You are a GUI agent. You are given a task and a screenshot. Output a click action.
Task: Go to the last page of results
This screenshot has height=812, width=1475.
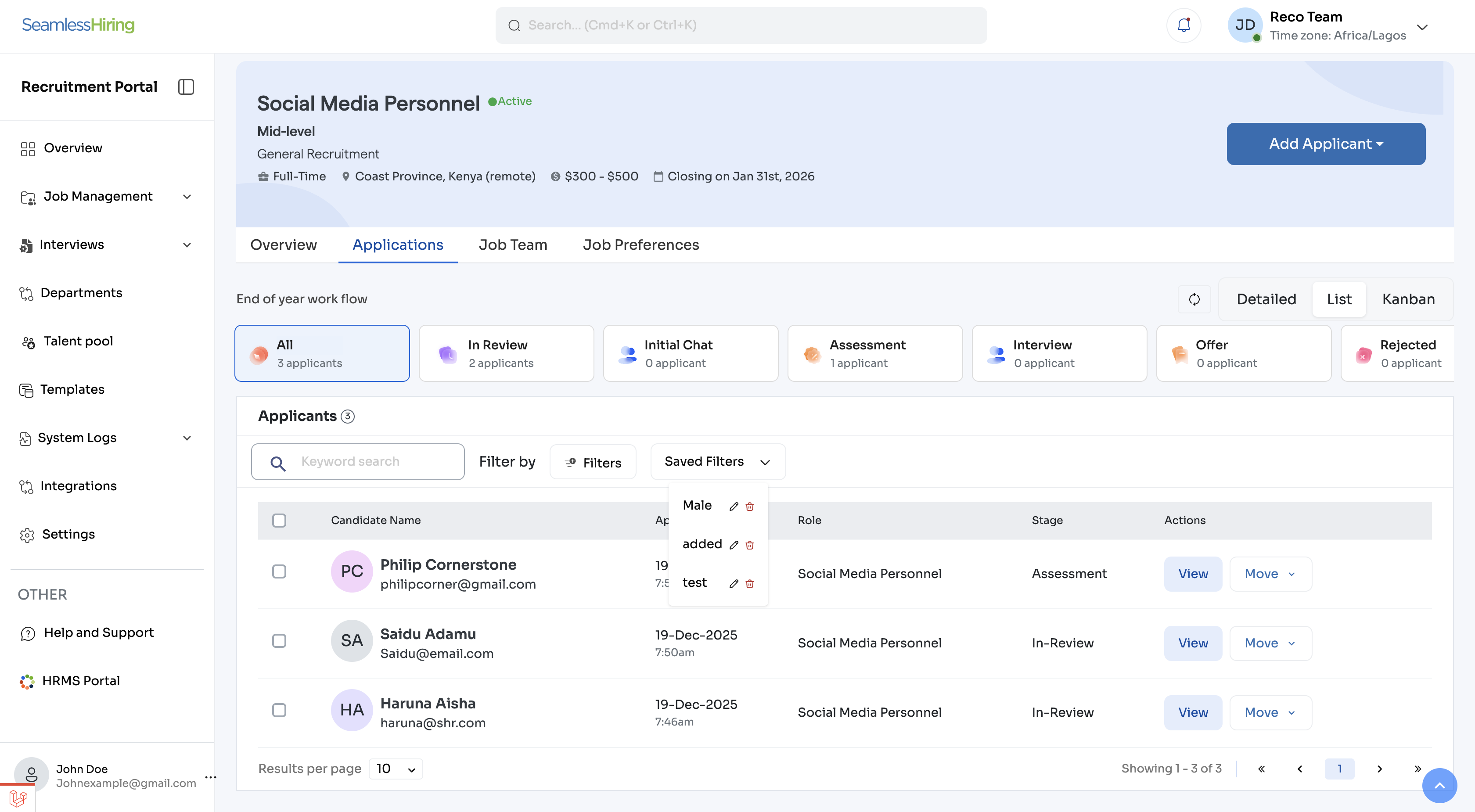pyautogui.click(x=1417, y=769)
